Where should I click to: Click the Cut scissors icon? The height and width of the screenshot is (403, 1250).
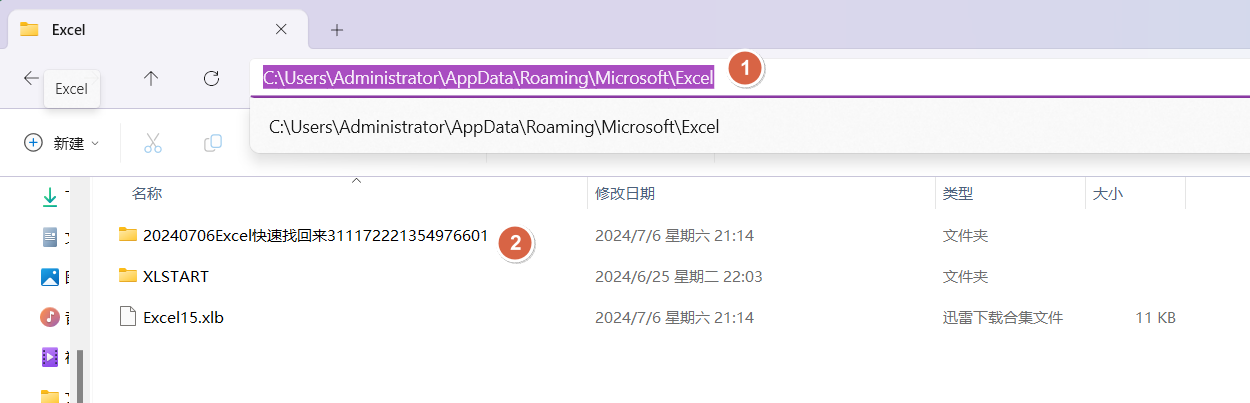(x=153, y=143)
